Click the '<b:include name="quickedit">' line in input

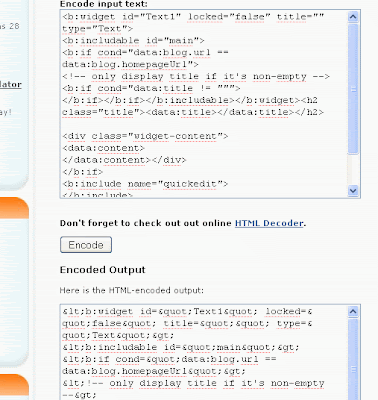145,184
